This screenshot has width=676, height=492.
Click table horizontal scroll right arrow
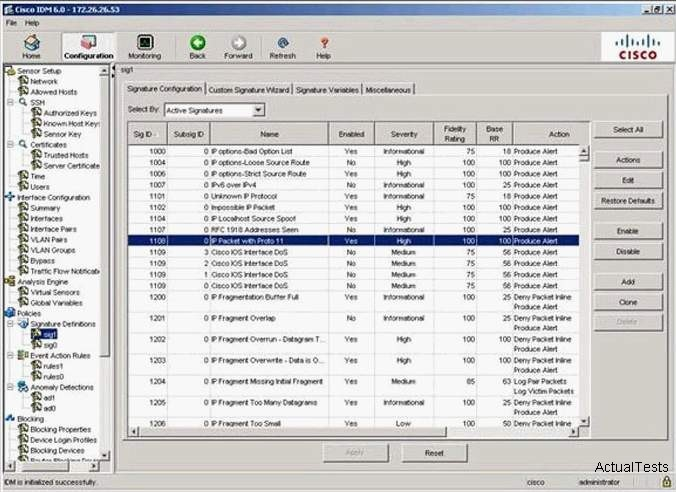tap(573, 431)
